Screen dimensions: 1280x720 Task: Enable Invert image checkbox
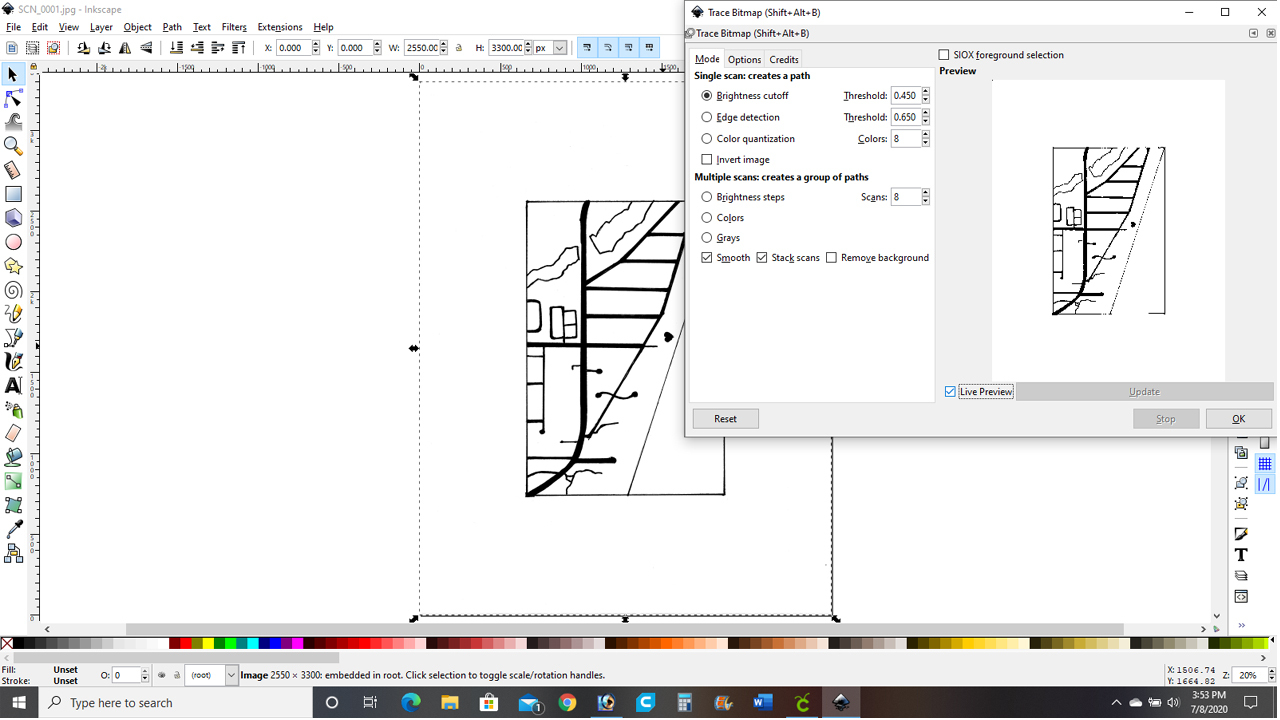click(x=707, y=160)
